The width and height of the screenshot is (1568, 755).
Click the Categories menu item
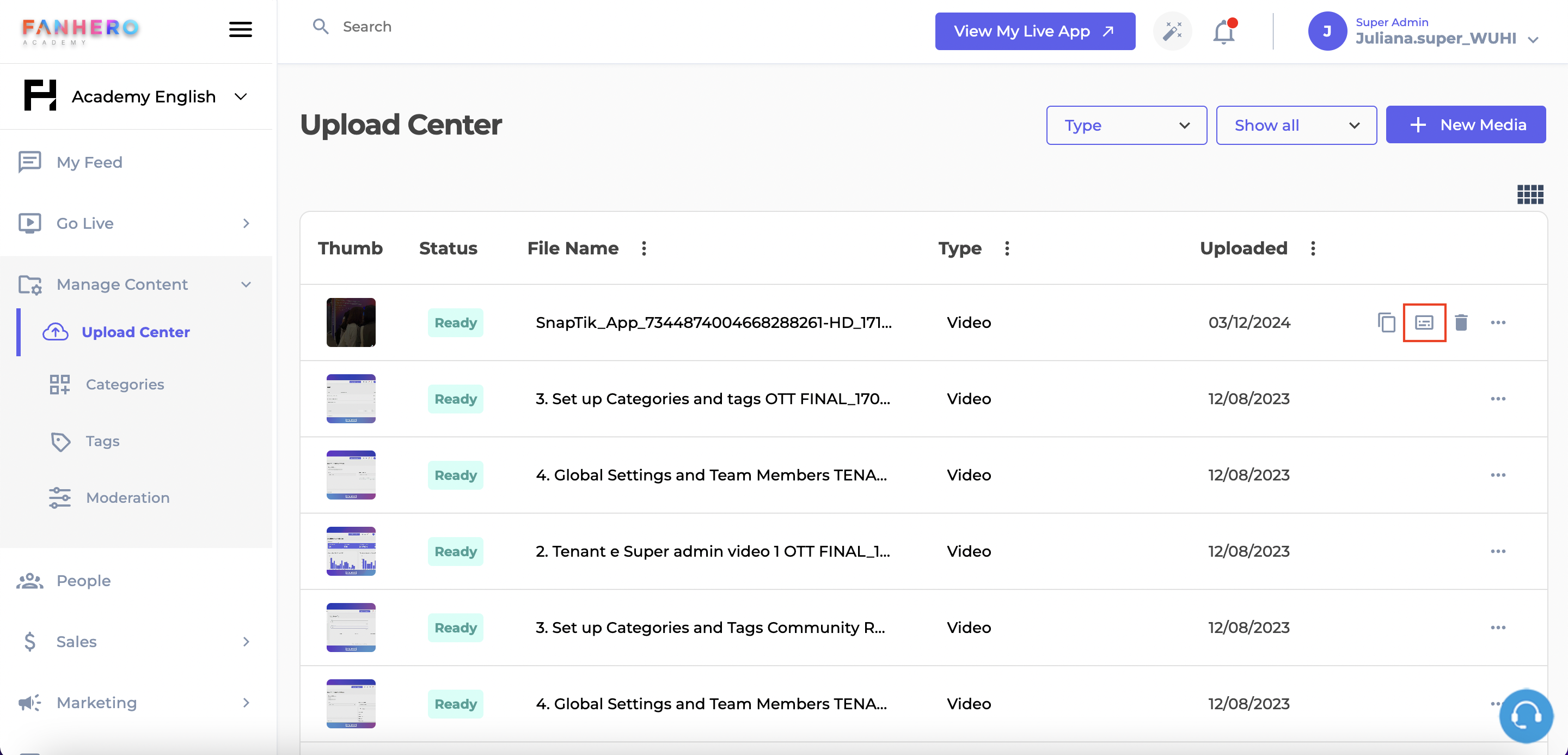pyautogui.click(x=124, y=383)
